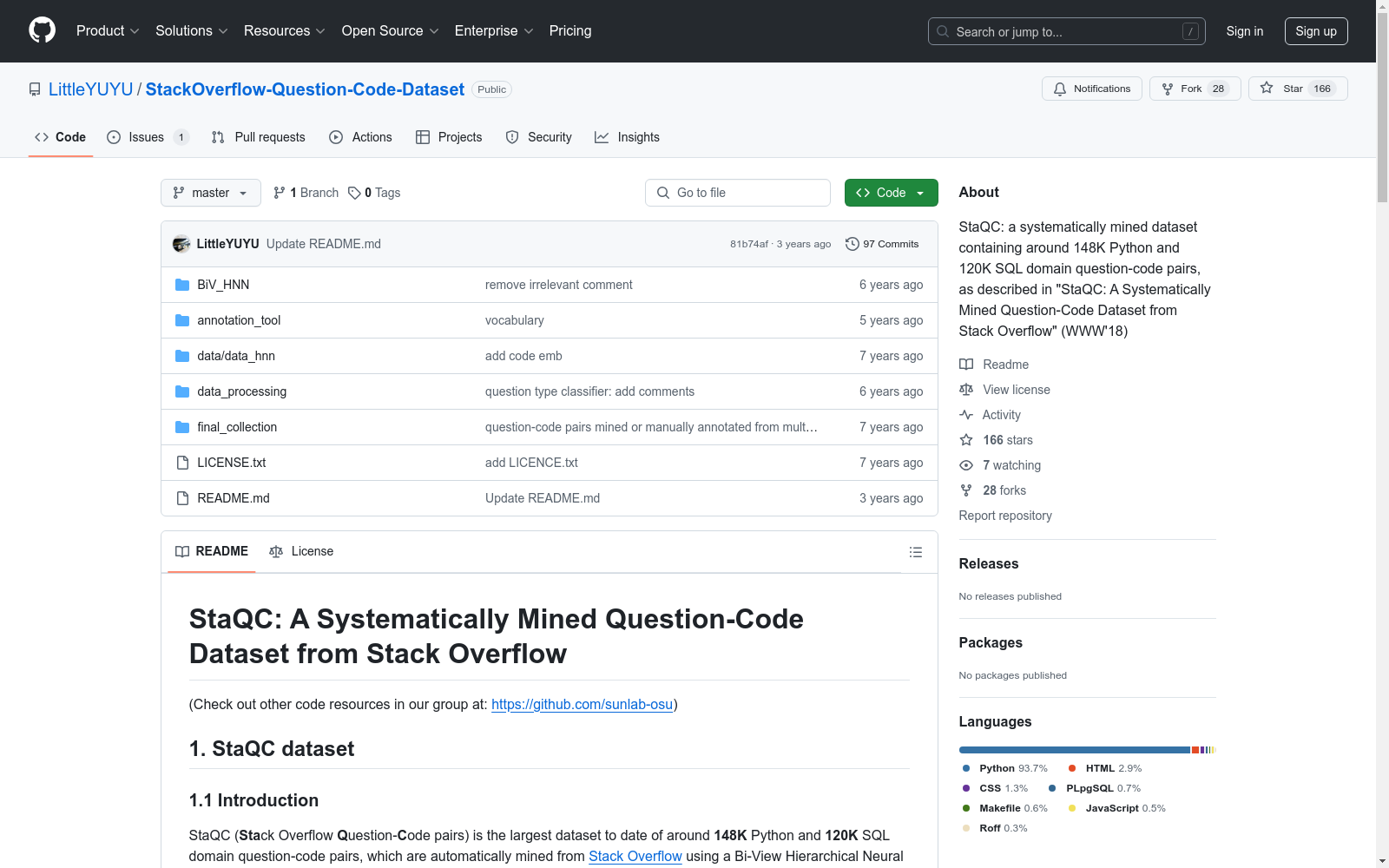Click the CSS 1.3% language entry

pyautogui.click(x=995, y=788)
